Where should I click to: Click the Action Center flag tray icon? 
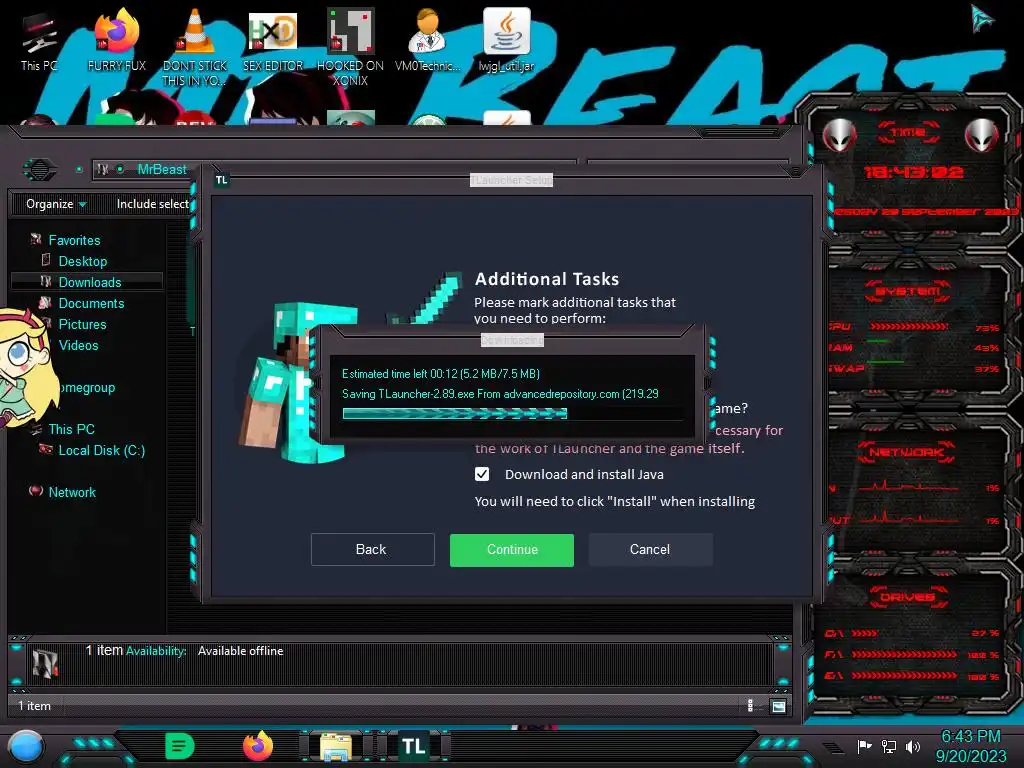(865, 746)
